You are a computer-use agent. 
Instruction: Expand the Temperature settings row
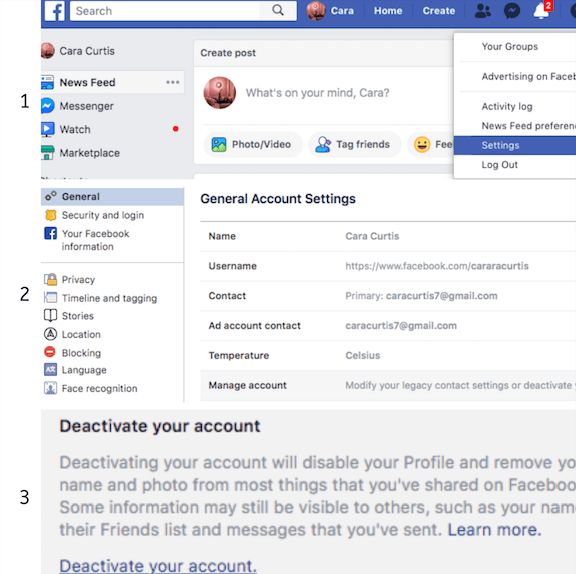pos(388,355)
